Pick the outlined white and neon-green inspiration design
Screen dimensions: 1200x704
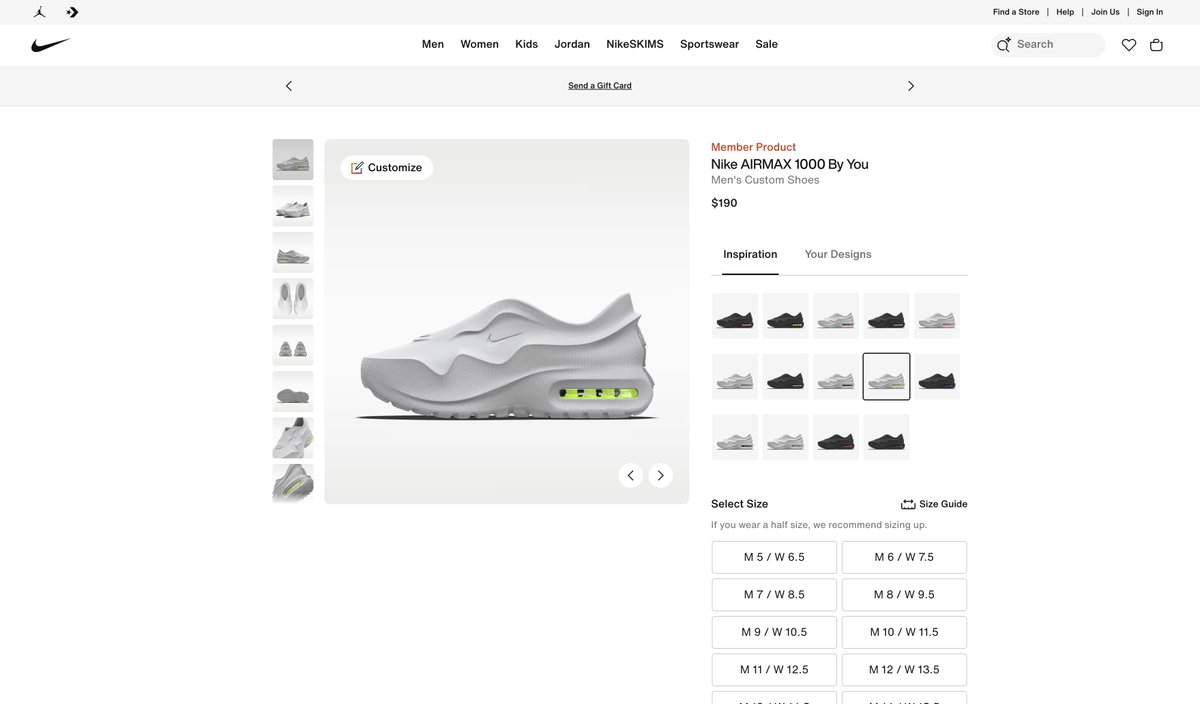pos(886,377)
